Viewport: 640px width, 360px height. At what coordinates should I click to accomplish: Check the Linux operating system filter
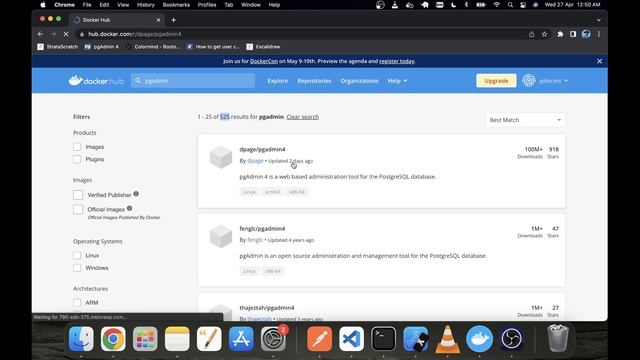[77, 256]
